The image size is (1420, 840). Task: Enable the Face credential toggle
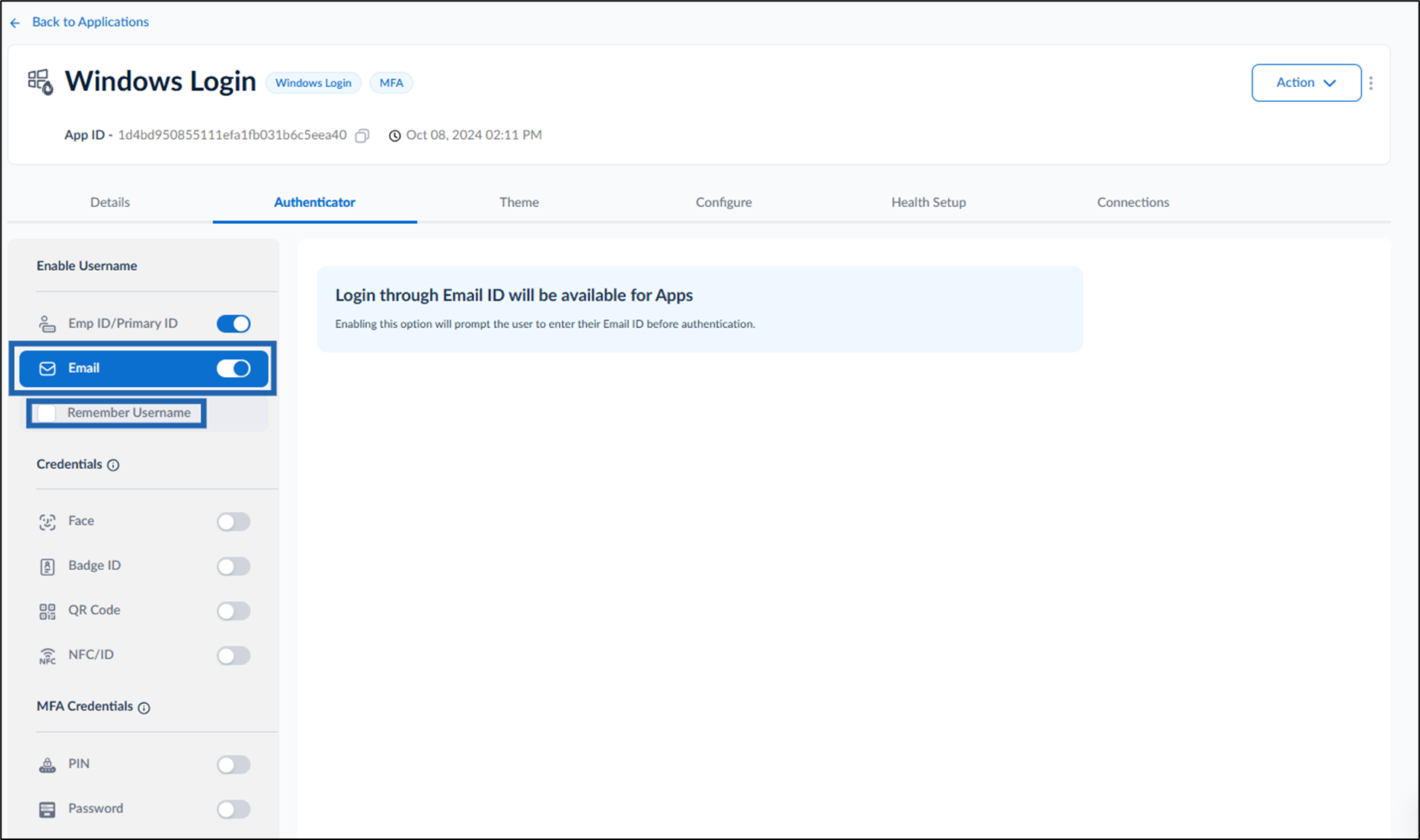click(234, 522)
